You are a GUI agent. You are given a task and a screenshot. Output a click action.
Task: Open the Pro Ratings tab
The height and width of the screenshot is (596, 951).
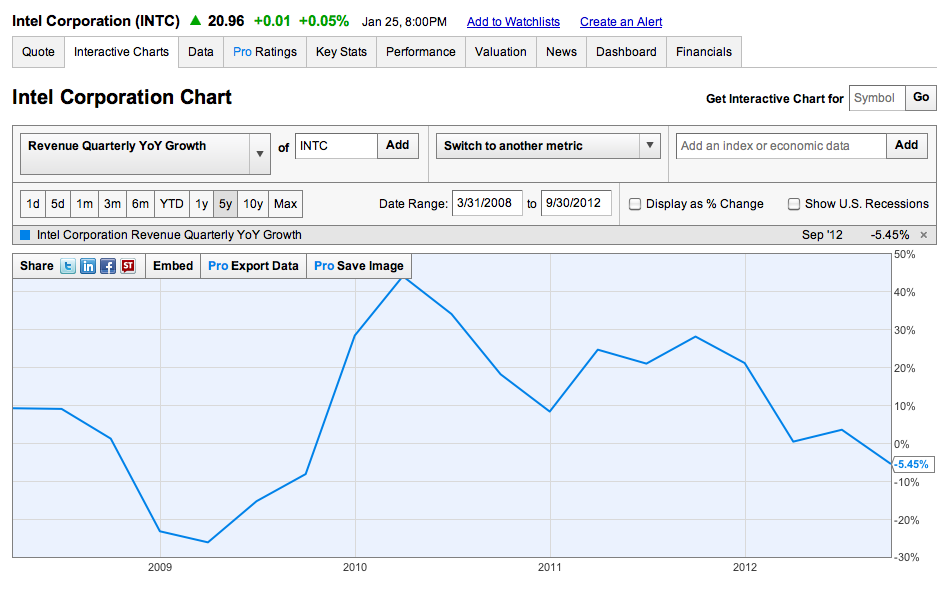[265, 52]
